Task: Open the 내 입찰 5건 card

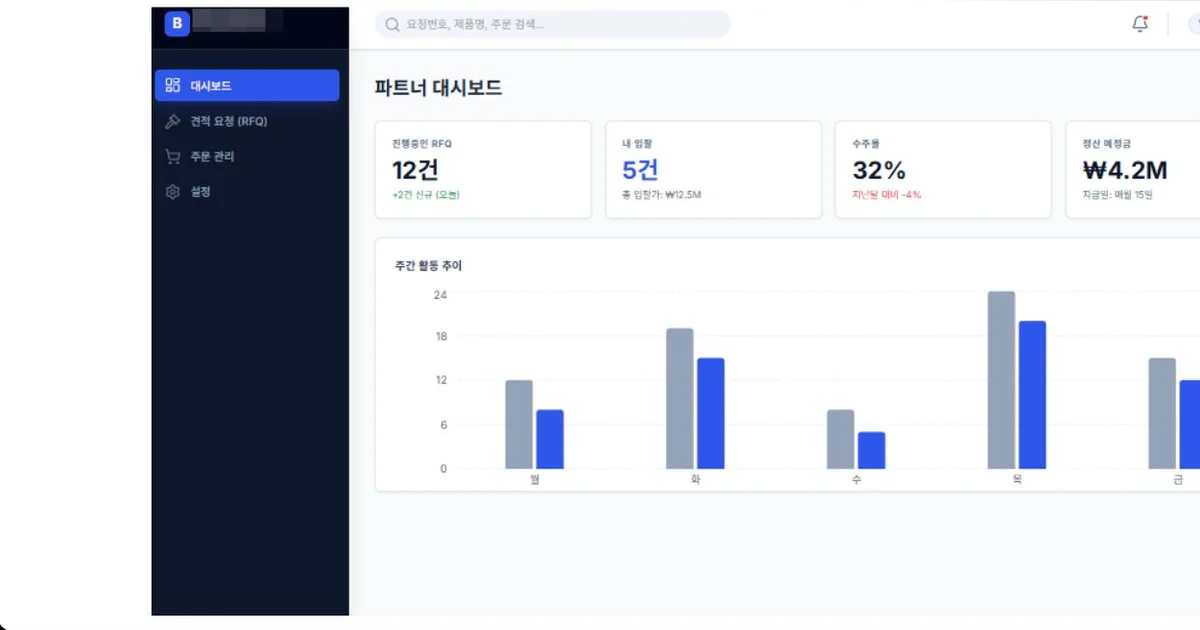Action: 714,170
